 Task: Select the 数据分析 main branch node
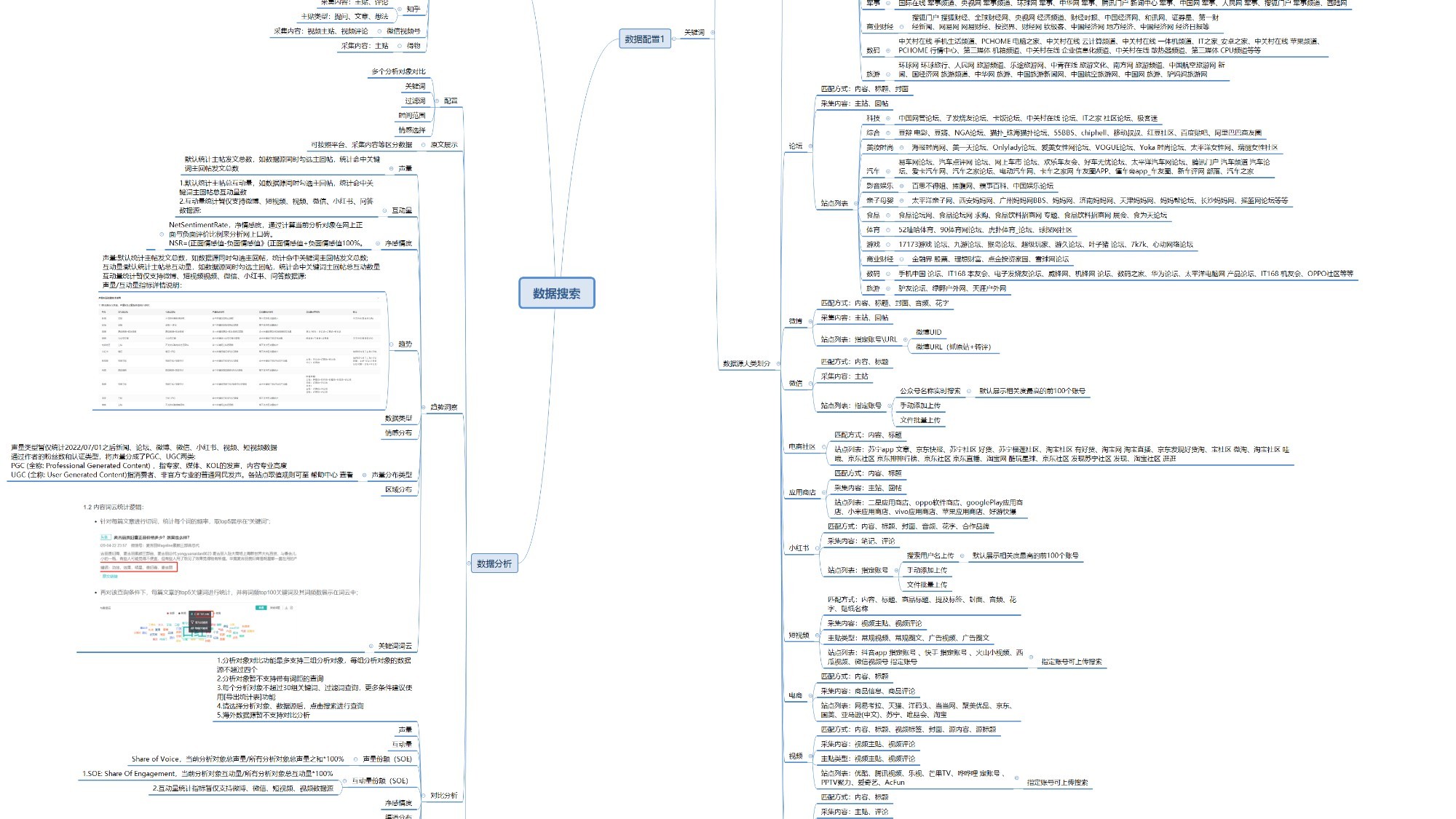point(494,563)
